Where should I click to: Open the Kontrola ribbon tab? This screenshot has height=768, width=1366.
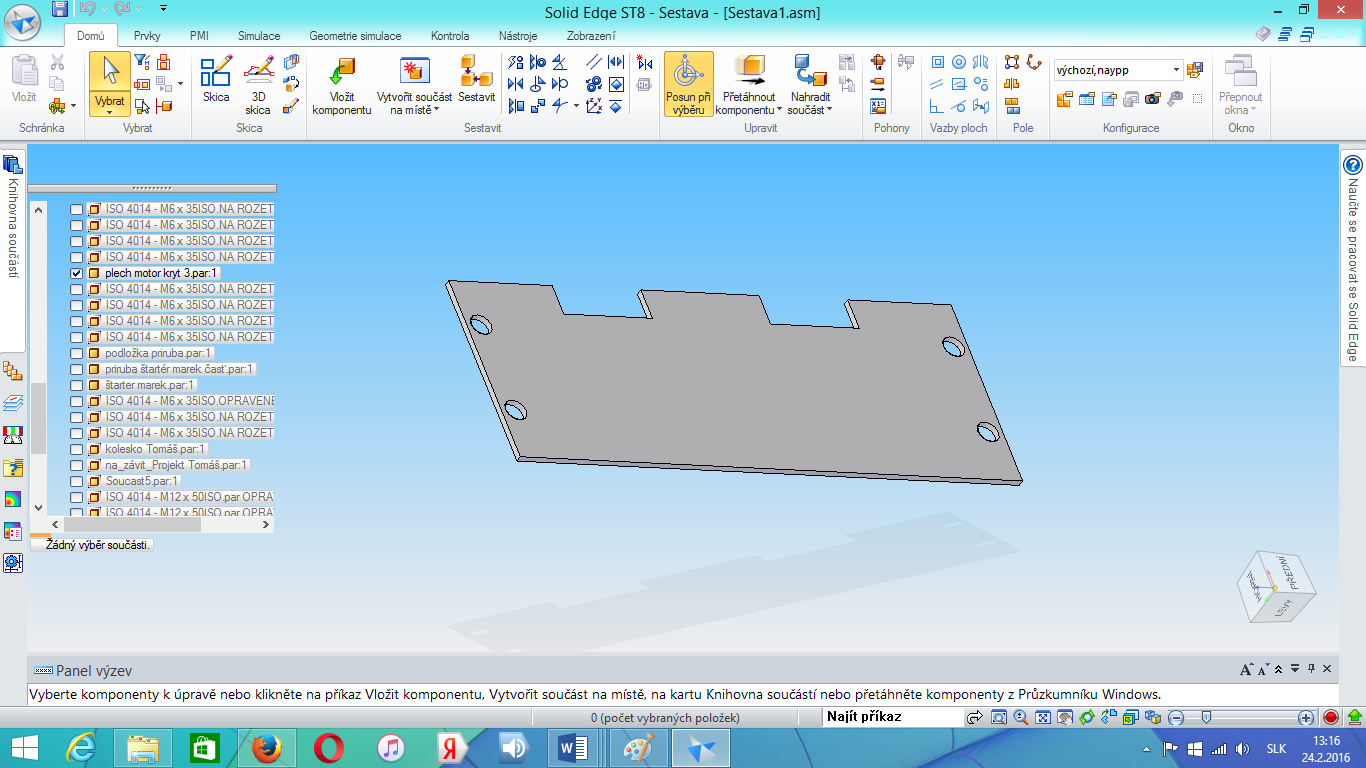450,36
